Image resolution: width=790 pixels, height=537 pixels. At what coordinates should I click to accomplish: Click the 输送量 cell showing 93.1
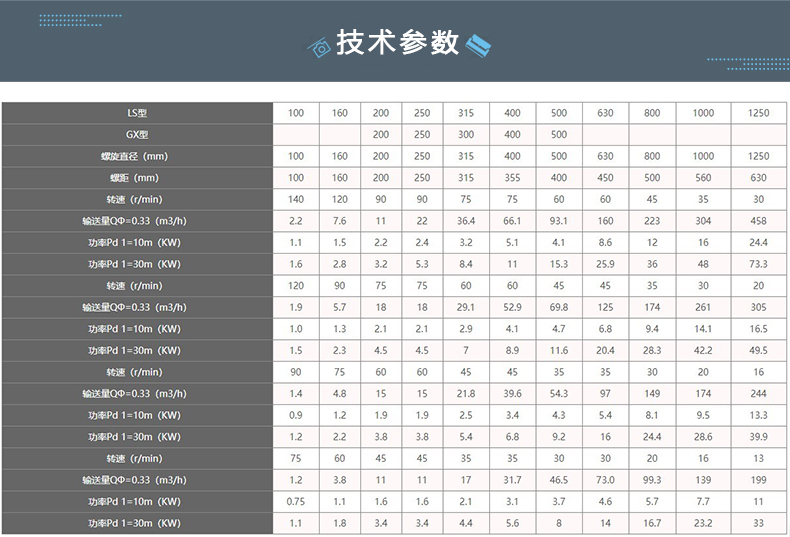tap(559, 221)
